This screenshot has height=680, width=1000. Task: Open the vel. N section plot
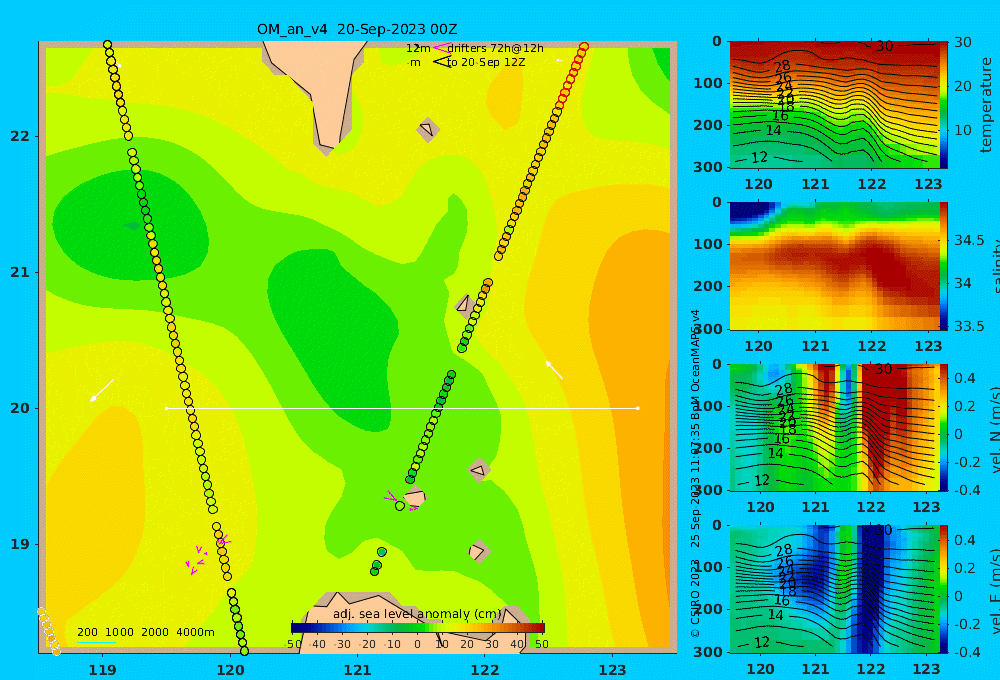click(835, 427)
